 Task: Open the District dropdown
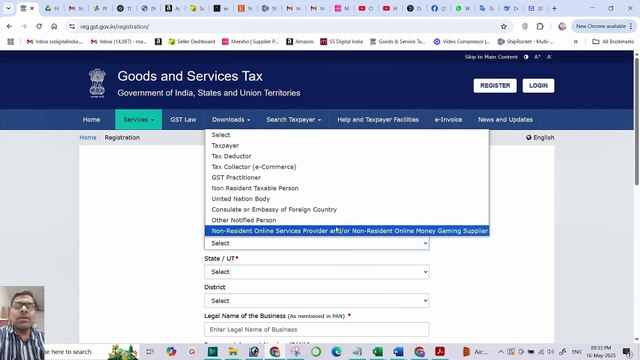pyautogui.click(x=317, y=301)
